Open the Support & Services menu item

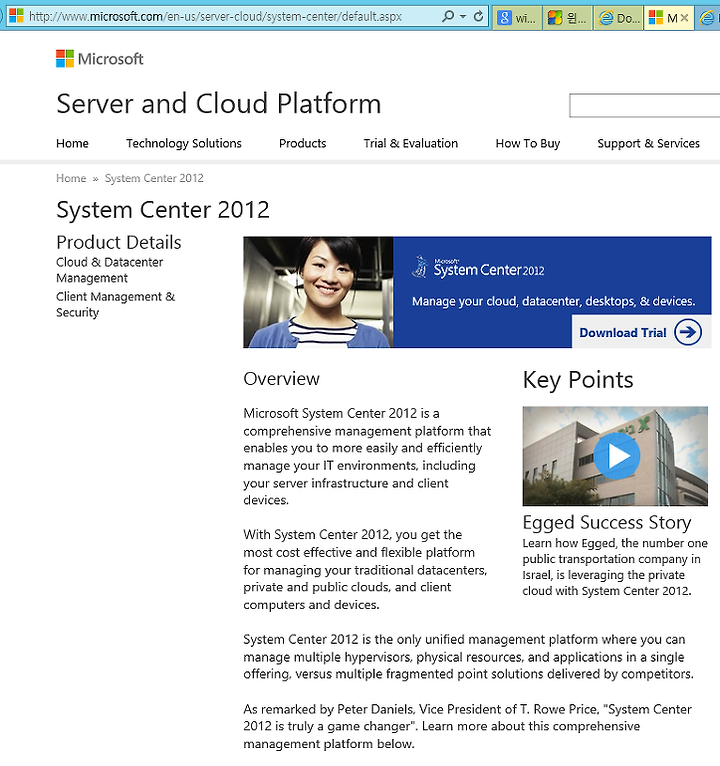point(648,143)
